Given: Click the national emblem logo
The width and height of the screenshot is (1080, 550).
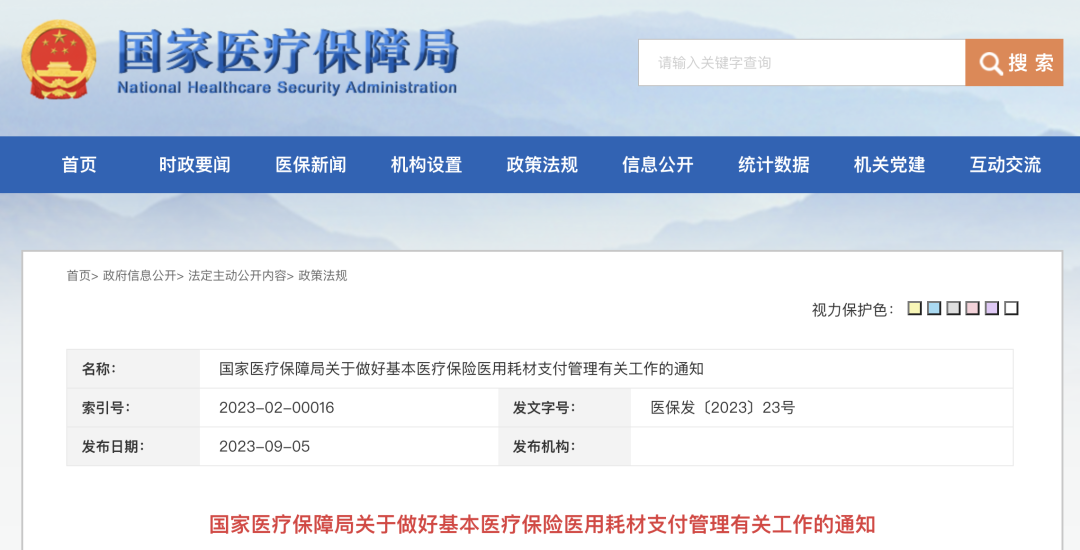Looking at the screenshot, I should point(59,59).
